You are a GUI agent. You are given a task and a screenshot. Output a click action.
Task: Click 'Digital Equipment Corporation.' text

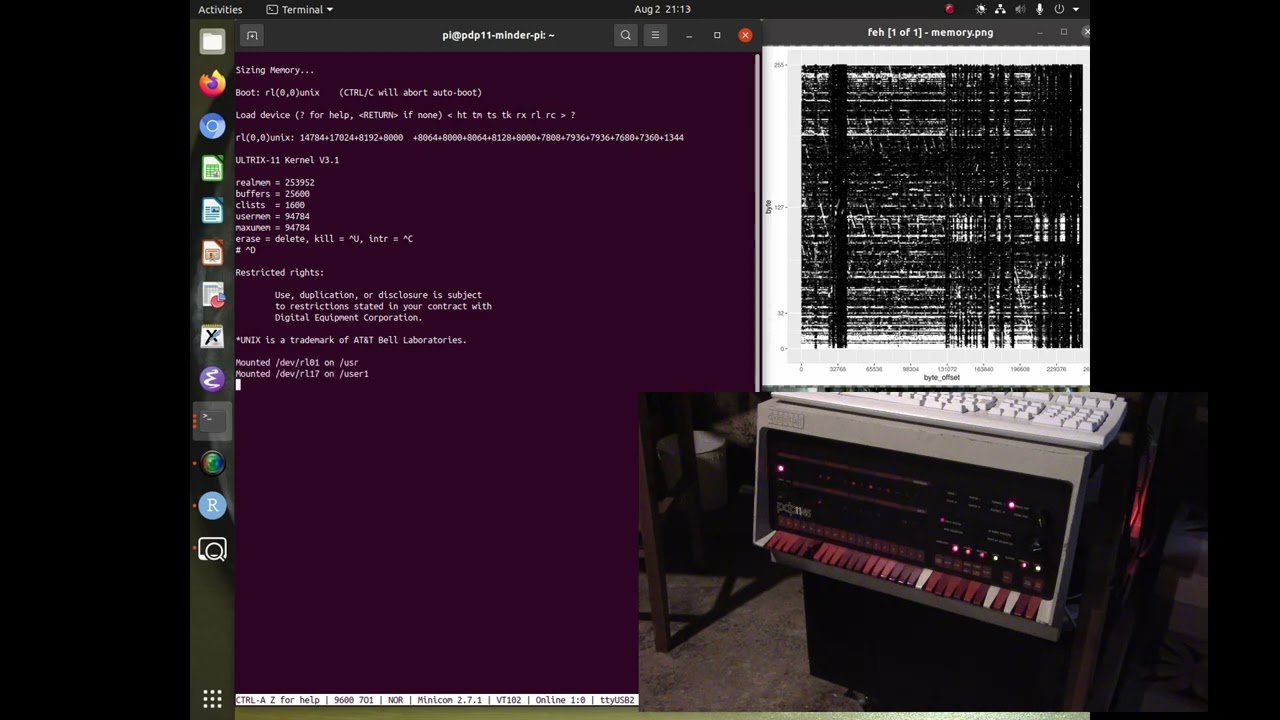[x=348, y=318]
